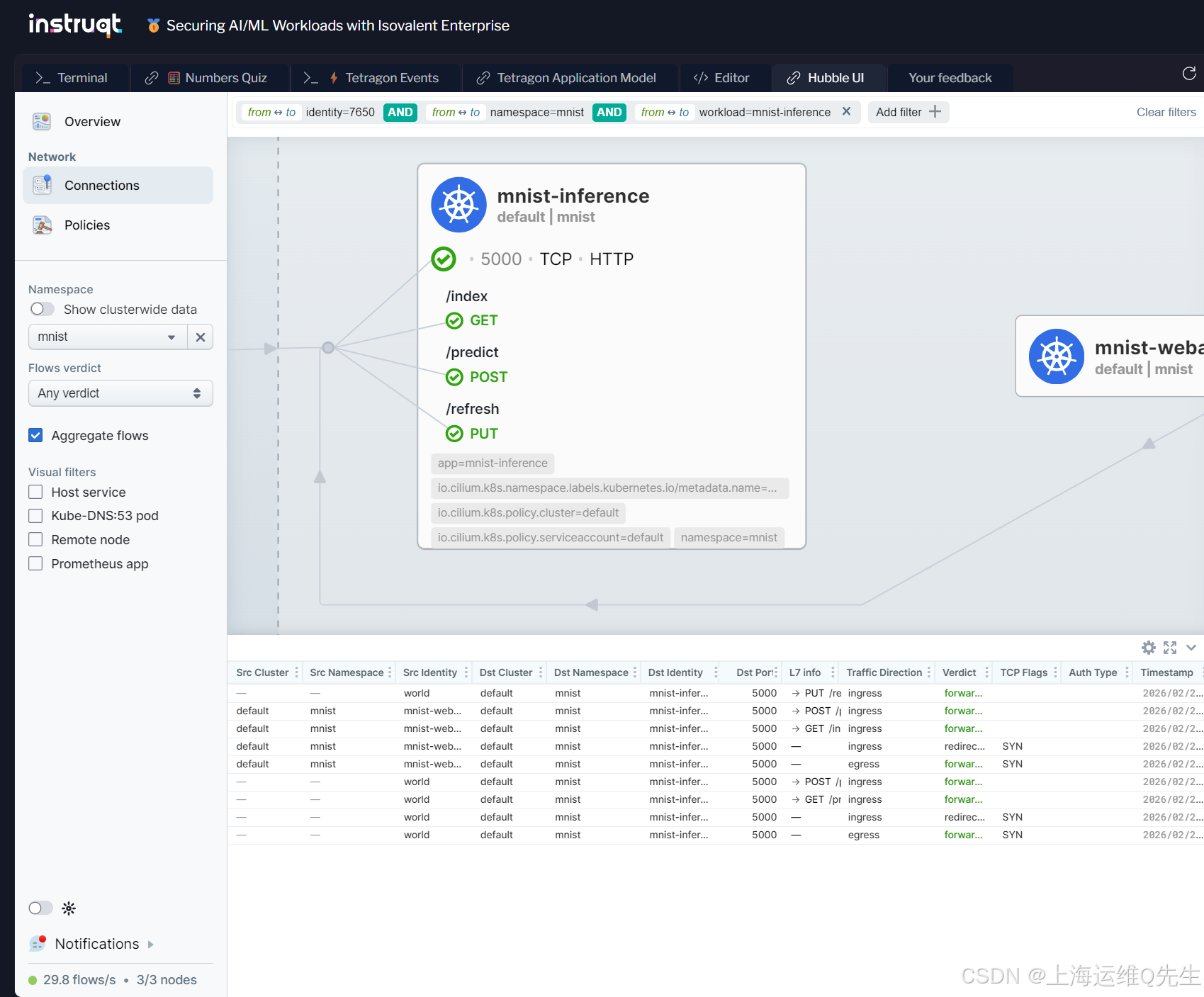Click the Dst Port column header
Image resolution: width=1204 pixels, height=997 pixels.
click(x=754, y=672)
